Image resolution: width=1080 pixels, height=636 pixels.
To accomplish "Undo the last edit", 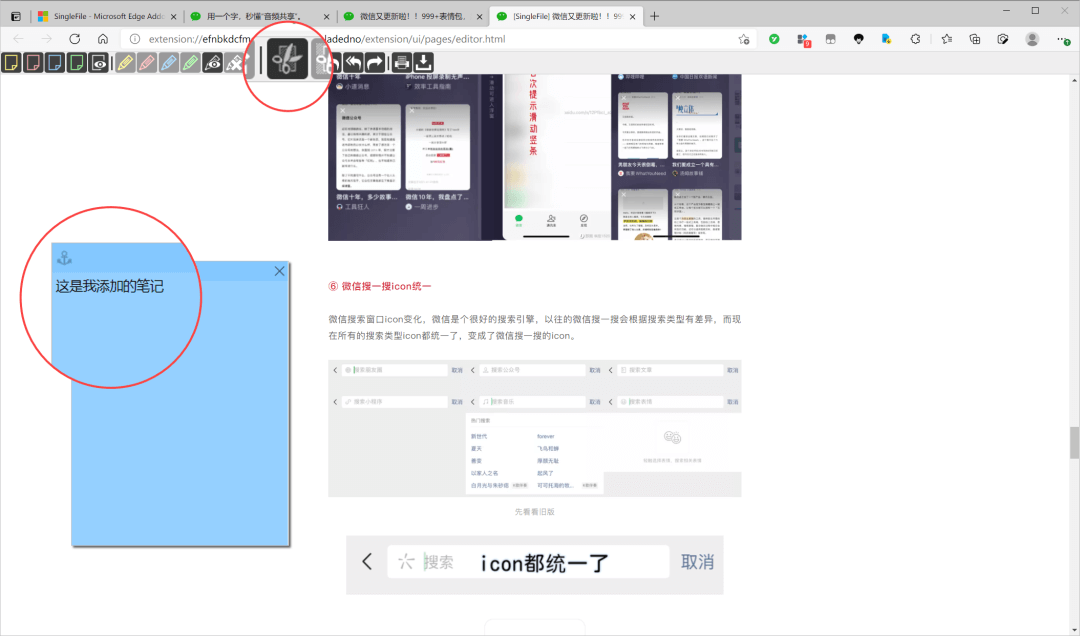I will pyautogui.click(x=353, y=63).
